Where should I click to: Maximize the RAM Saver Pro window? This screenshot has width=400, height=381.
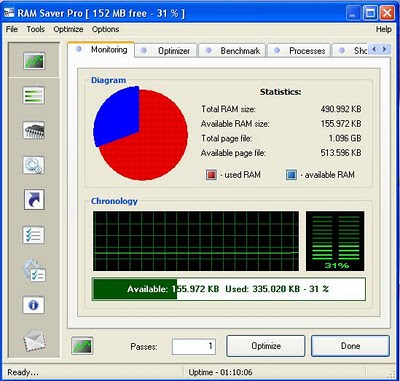click(370, 13)
